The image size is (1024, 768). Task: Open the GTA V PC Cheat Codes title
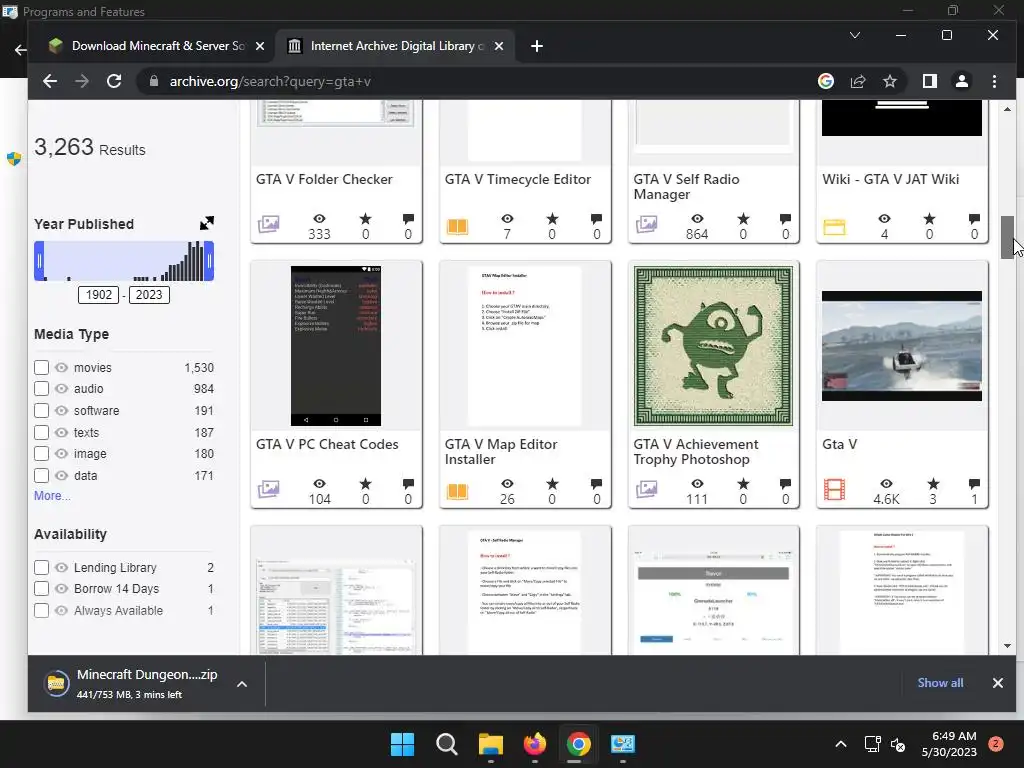[x=327, y=444]
